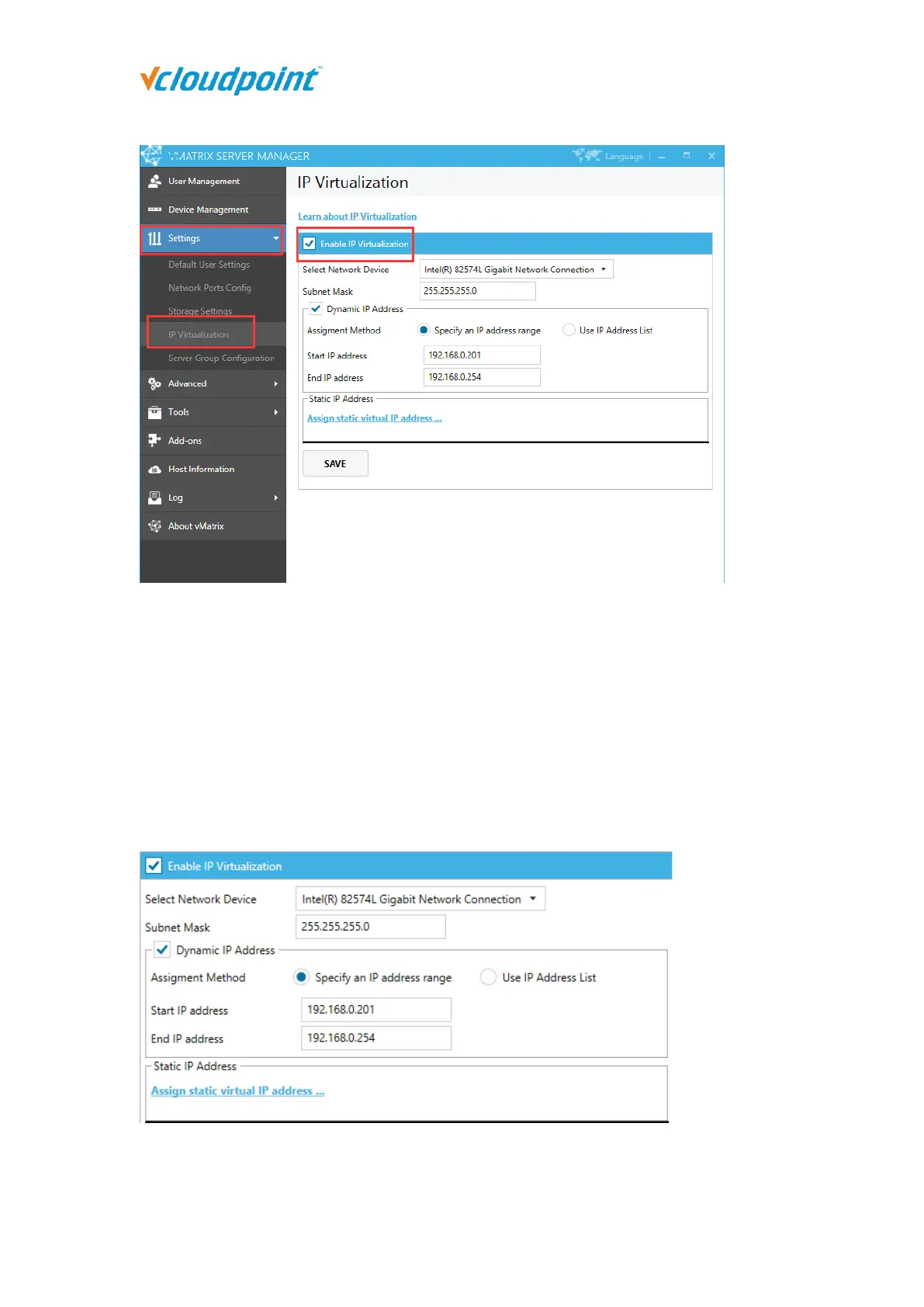Maximize the vMatrix Server Manager window

tap(687, 155)
